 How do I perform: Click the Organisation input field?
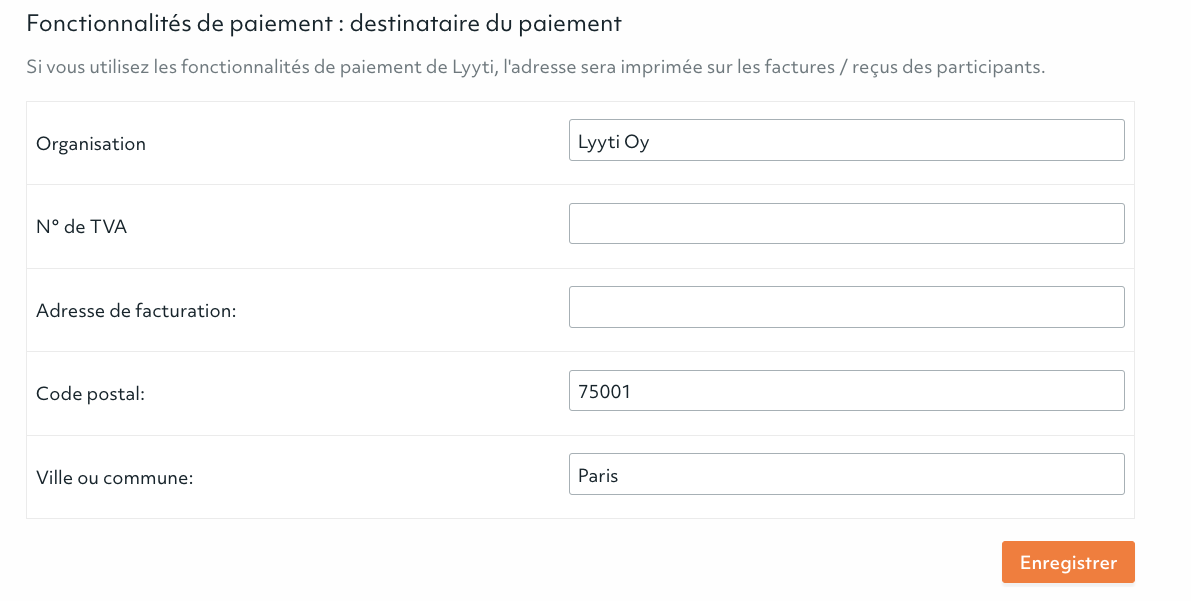846,140
